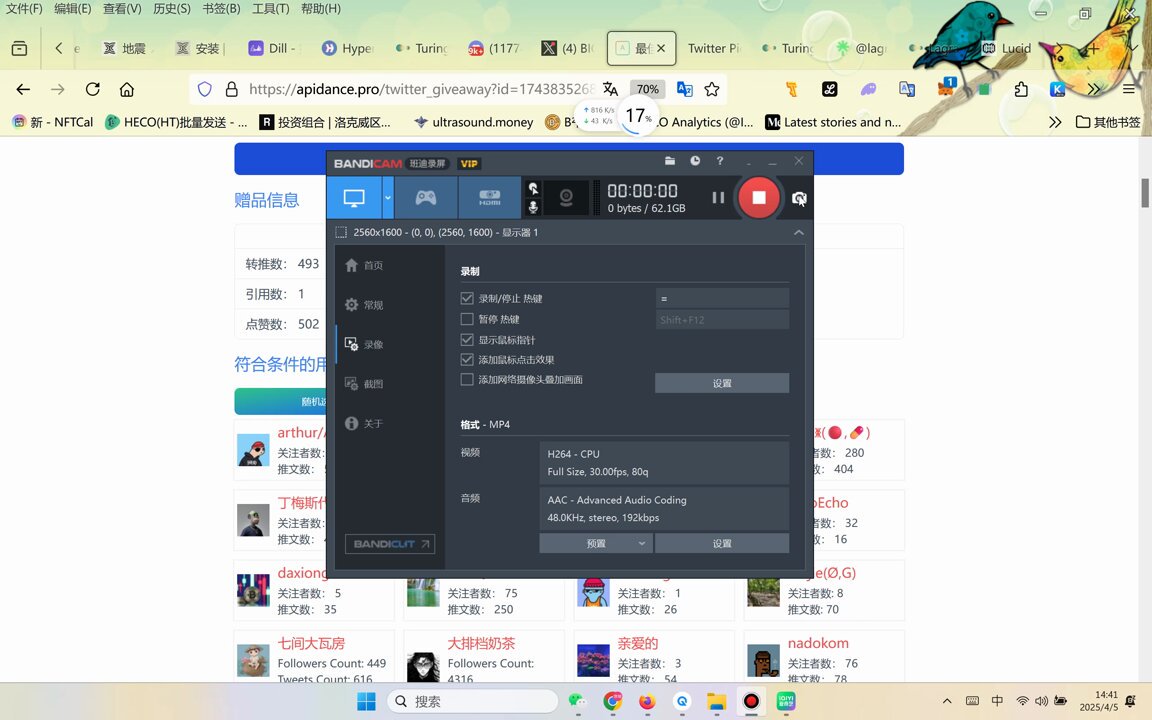Open 关于 tab in Bandicam sidebar
This screenshot has height=720, width=1152.
point(364,423)
